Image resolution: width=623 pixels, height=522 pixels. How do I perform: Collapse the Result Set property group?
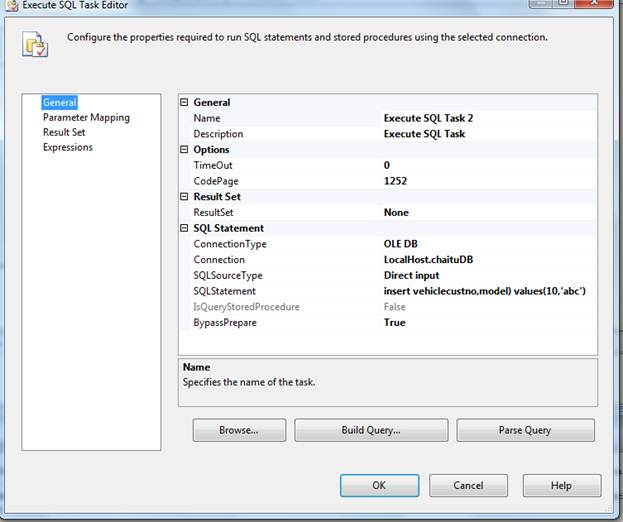point(184,197)
